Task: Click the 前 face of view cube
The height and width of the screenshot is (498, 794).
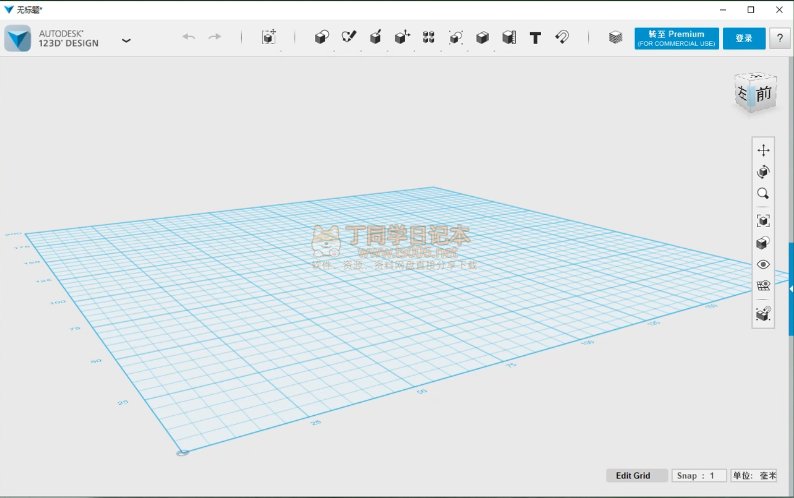Action: (764, 95)
